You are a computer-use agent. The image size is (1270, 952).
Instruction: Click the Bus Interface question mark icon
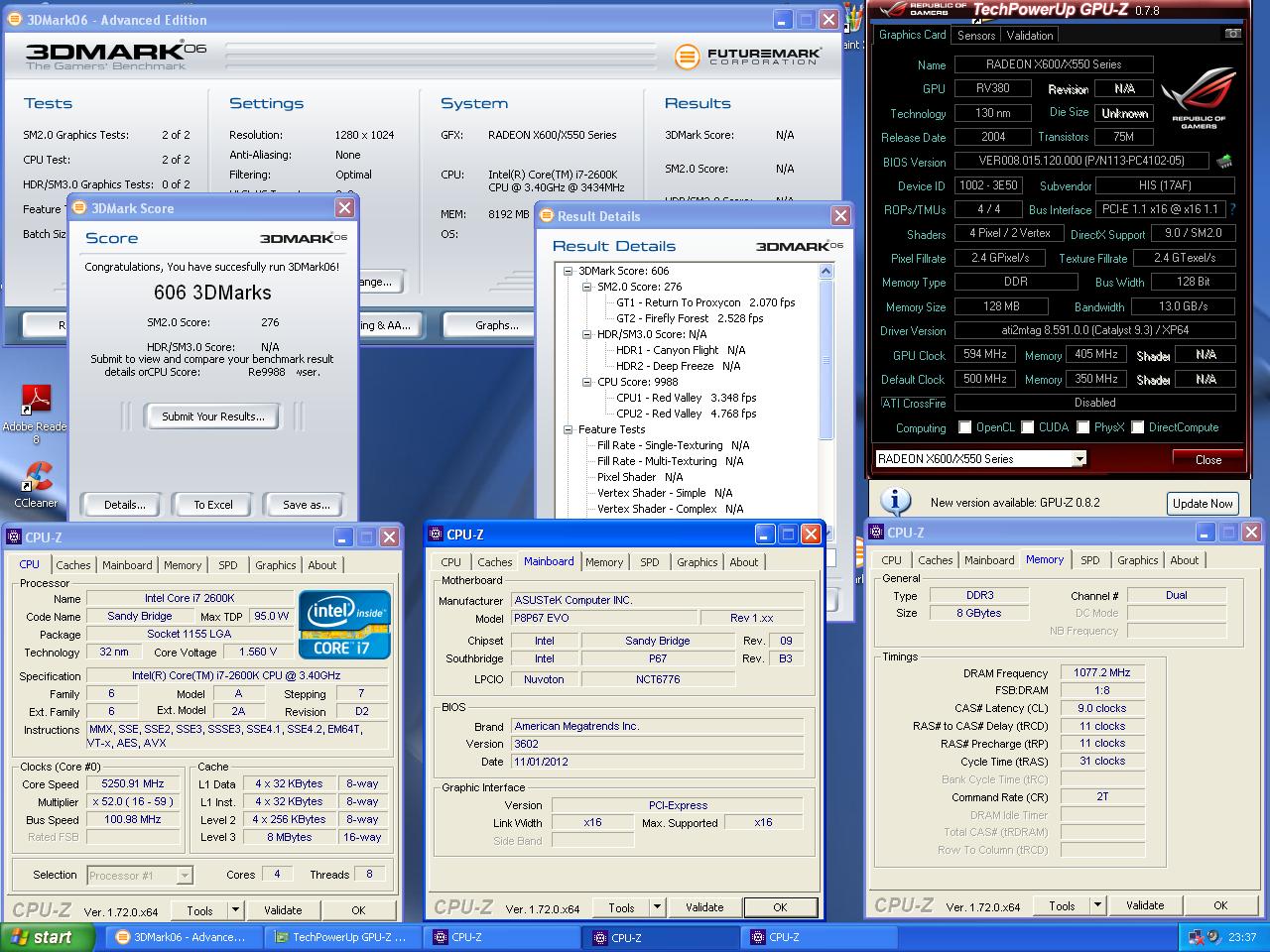tap(1233, 209)
